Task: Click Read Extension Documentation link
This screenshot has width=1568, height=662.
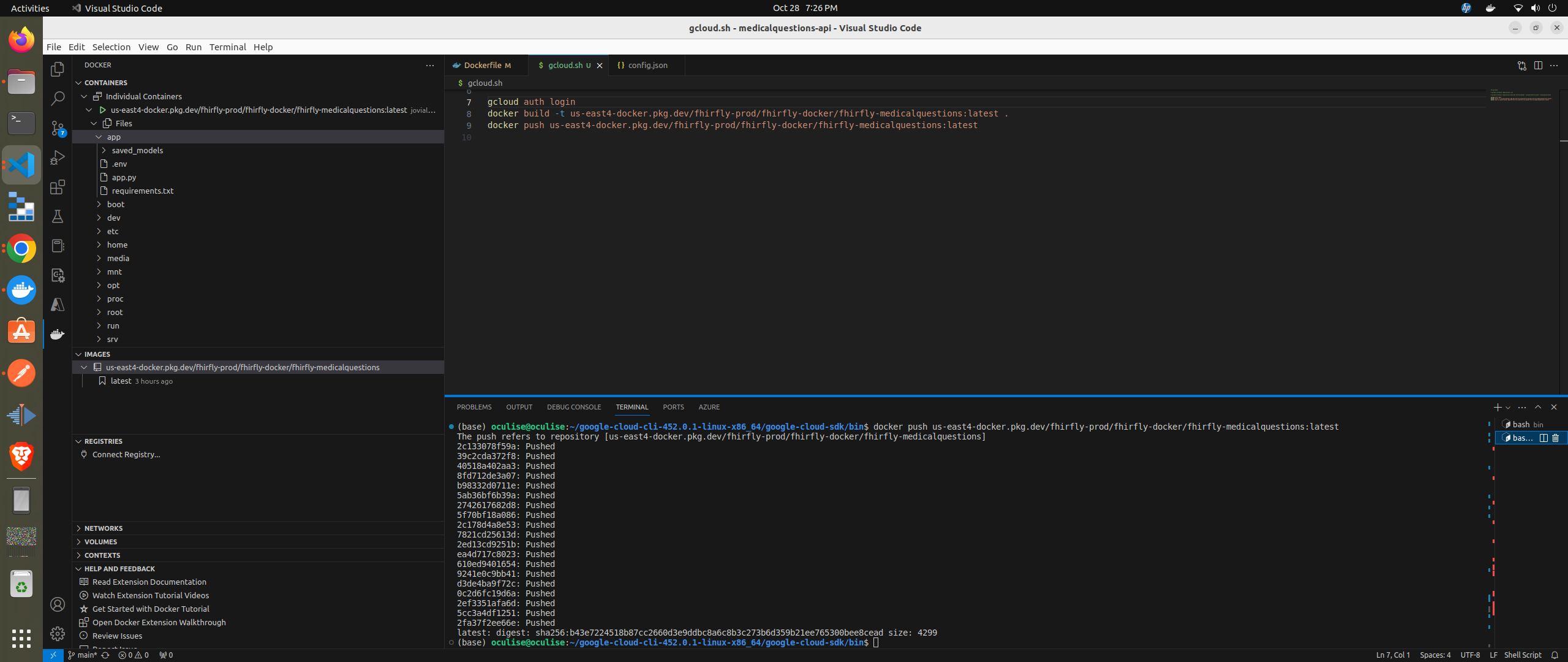Action: coord(149,582)
